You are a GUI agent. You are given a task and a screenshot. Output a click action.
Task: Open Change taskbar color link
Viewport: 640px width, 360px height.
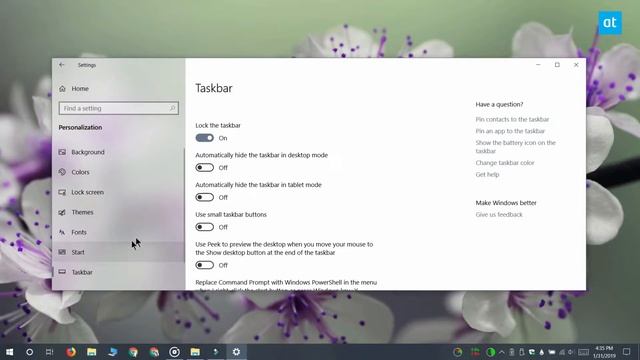tap(505, 162)
